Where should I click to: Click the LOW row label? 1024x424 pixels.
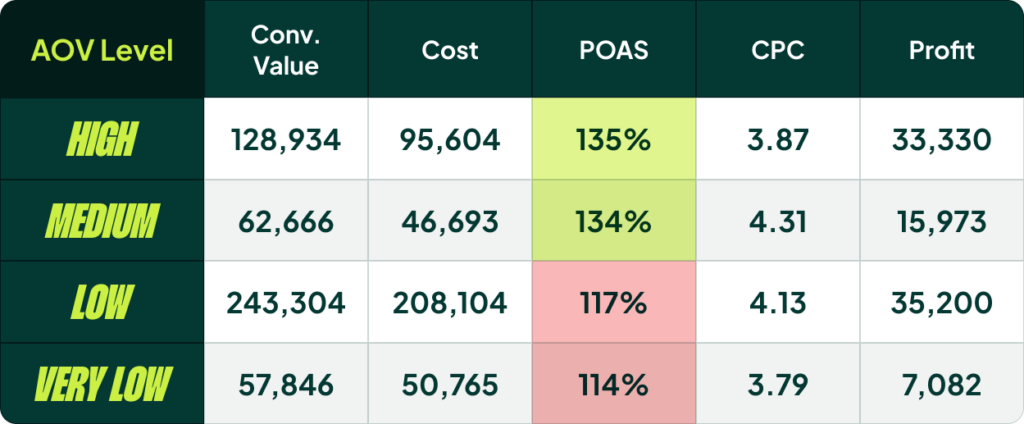(x=103, y=302)
